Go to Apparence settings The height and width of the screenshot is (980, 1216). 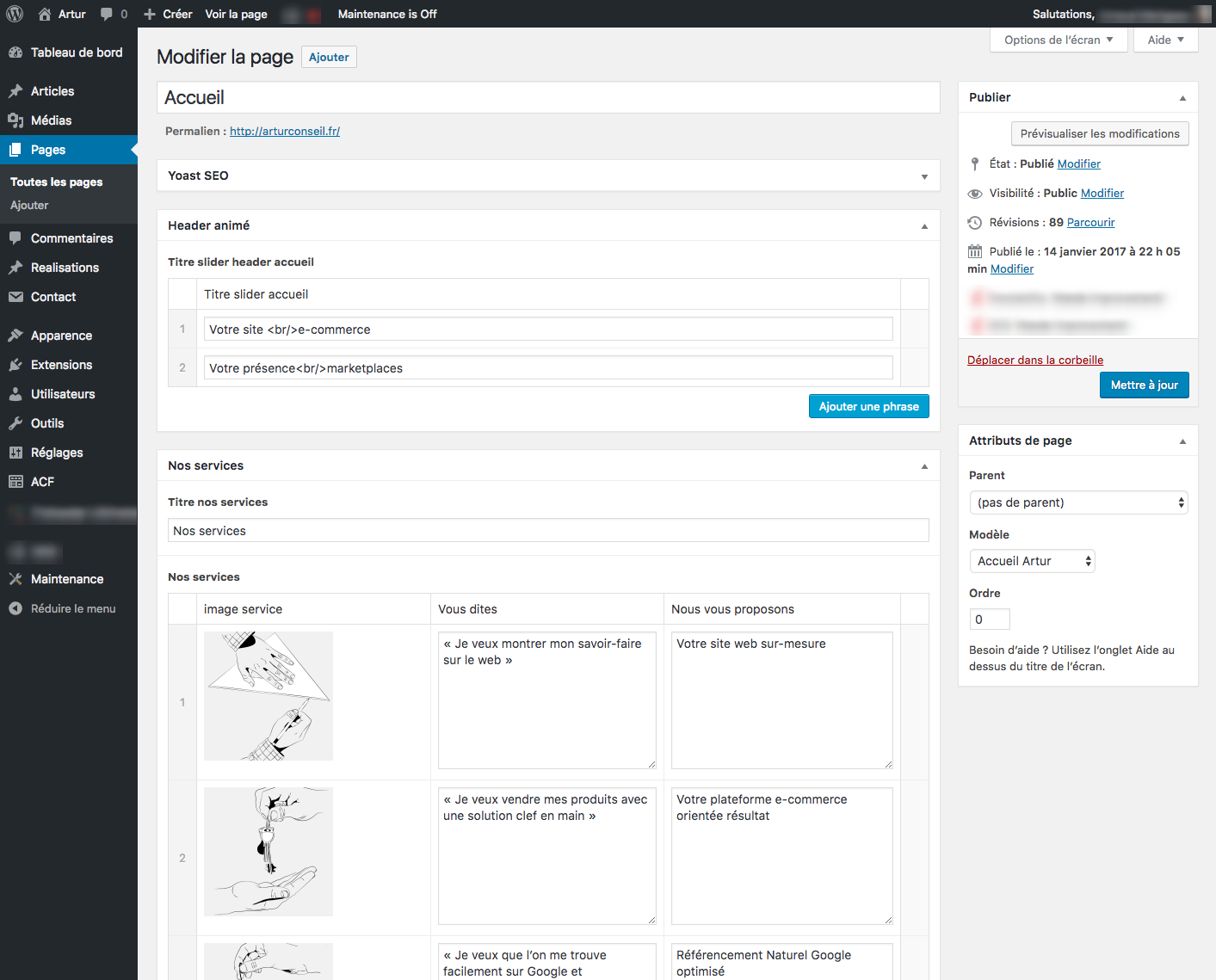pyautogui.click(x=61, y=336)
